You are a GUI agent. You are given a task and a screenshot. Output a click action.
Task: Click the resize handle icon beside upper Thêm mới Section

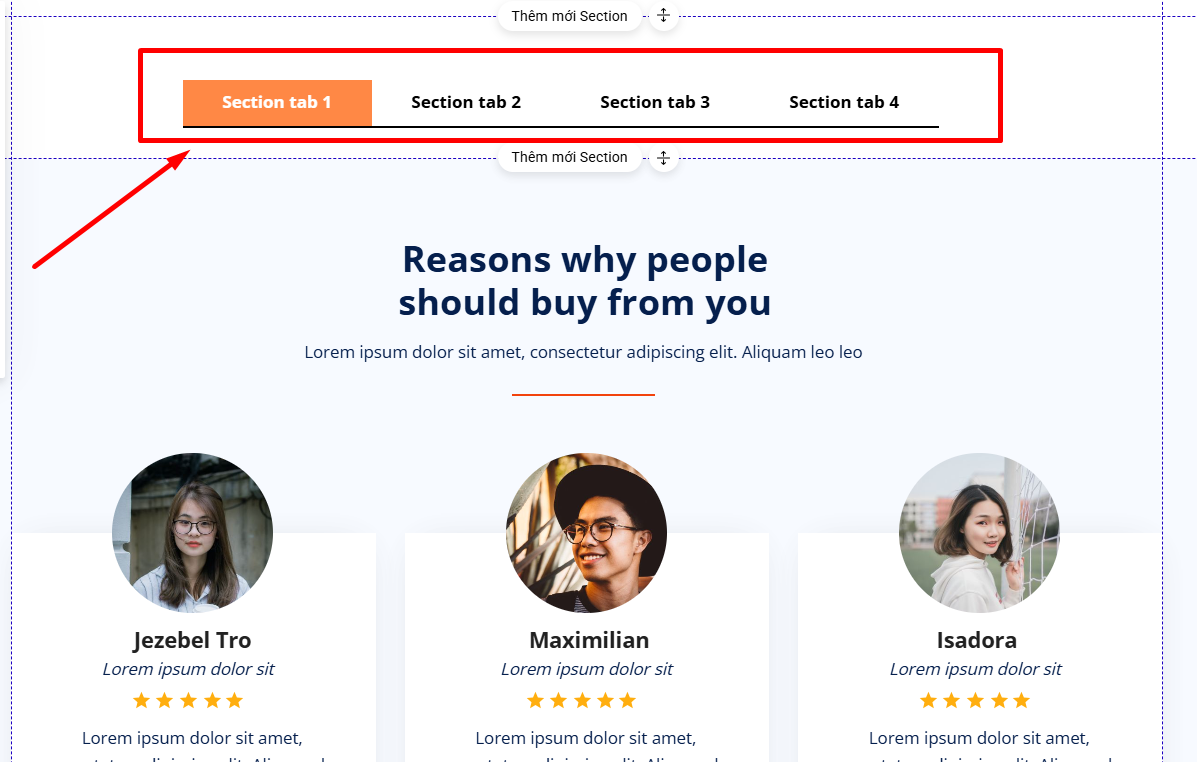click(x=663, y=15)
